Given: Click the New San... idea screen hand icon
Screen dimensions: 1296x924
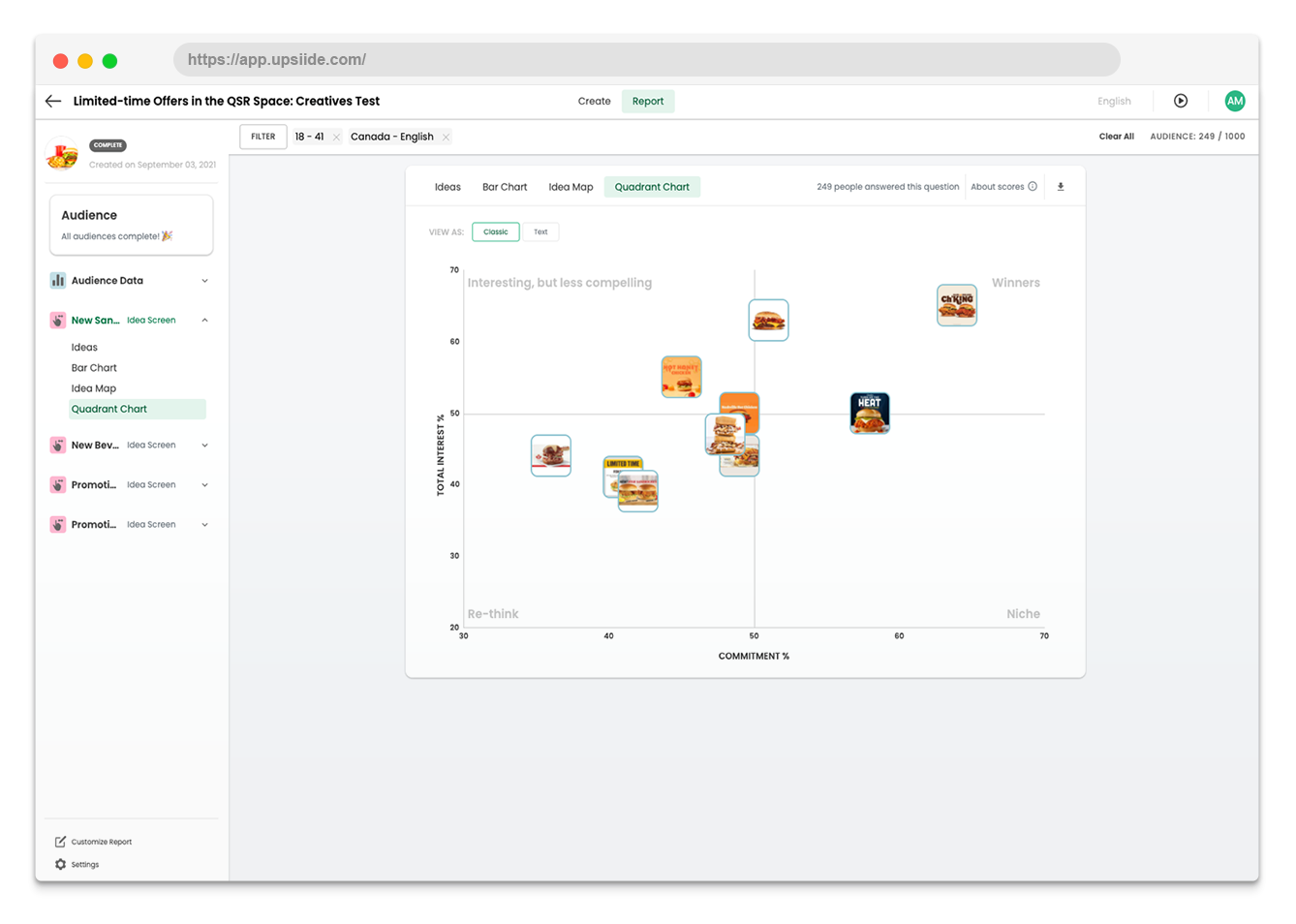Looking at the screenshot, I should click(58, 321).
